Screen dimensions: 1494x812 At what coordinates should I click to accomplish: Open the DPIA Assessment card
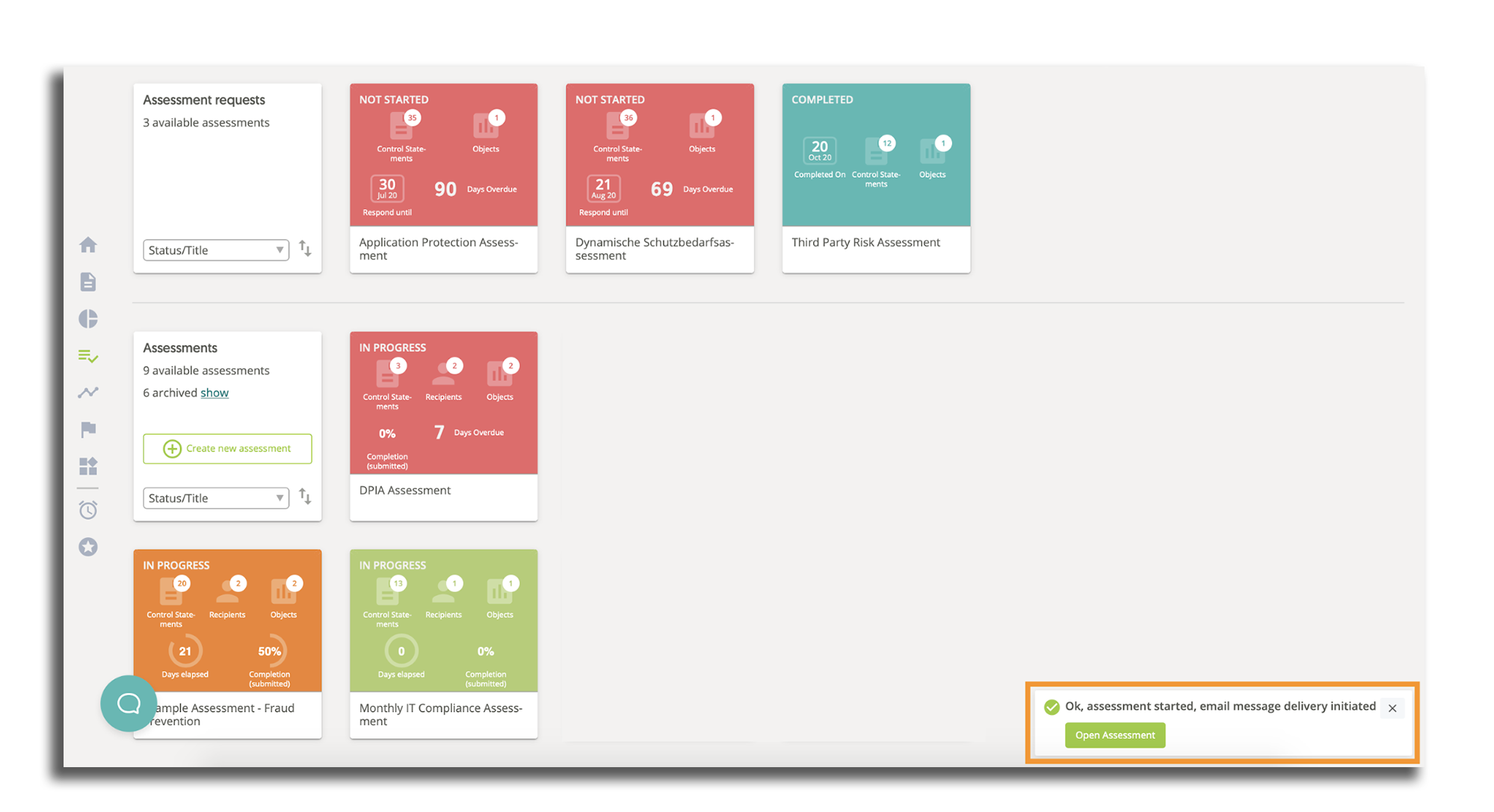point(443,426)
